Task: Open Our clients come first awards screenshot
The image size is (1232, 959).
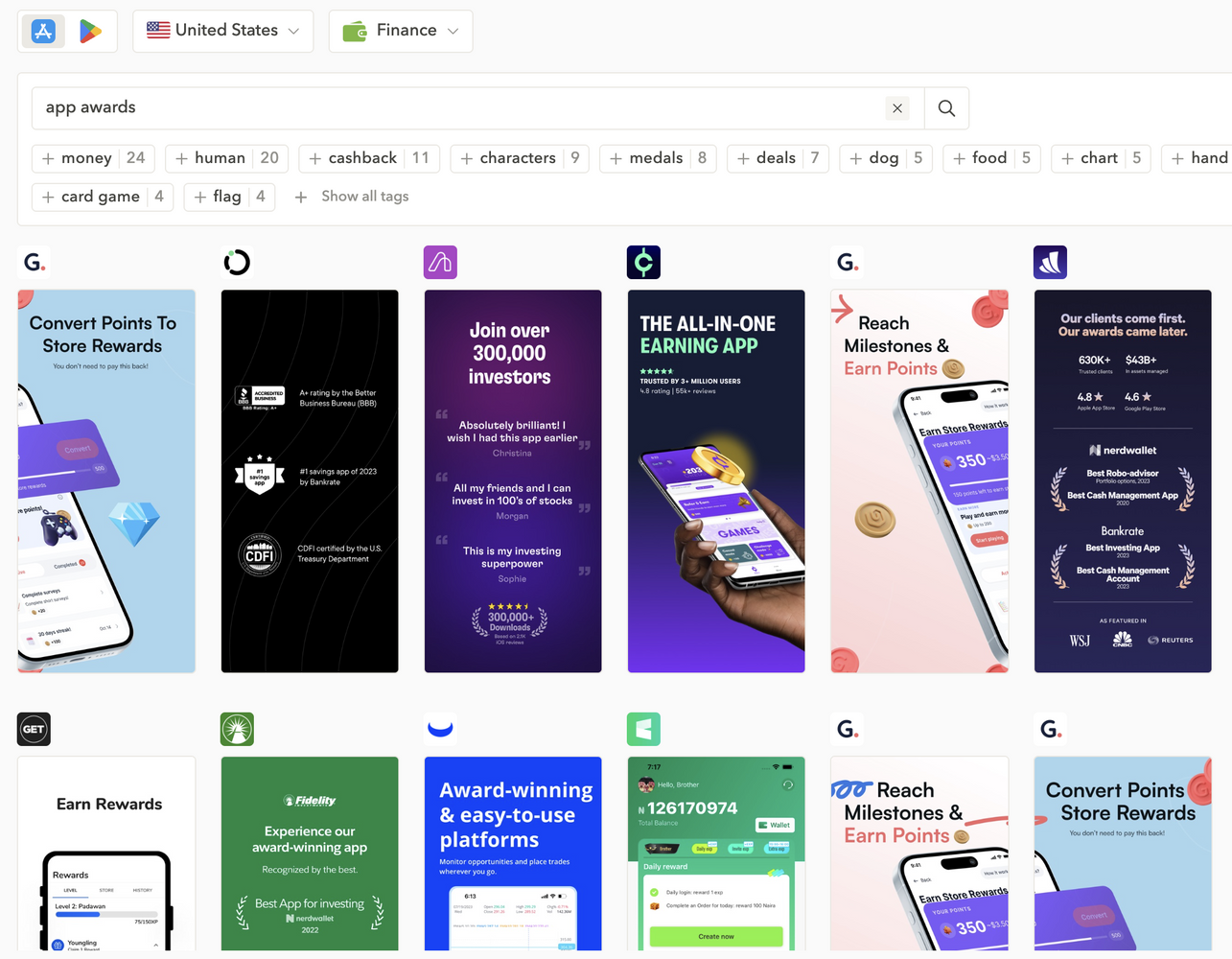Action: pos(1123,481)
